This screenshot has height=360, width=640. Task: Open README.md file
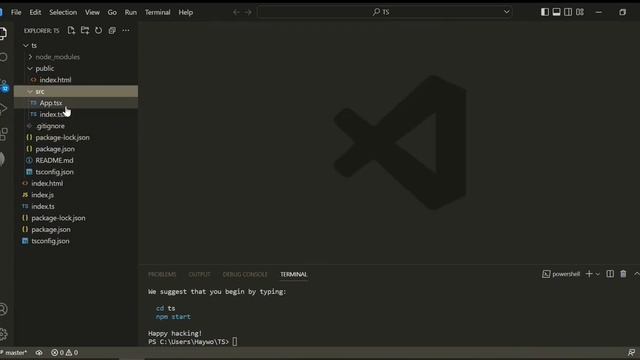tap(54, 160)
